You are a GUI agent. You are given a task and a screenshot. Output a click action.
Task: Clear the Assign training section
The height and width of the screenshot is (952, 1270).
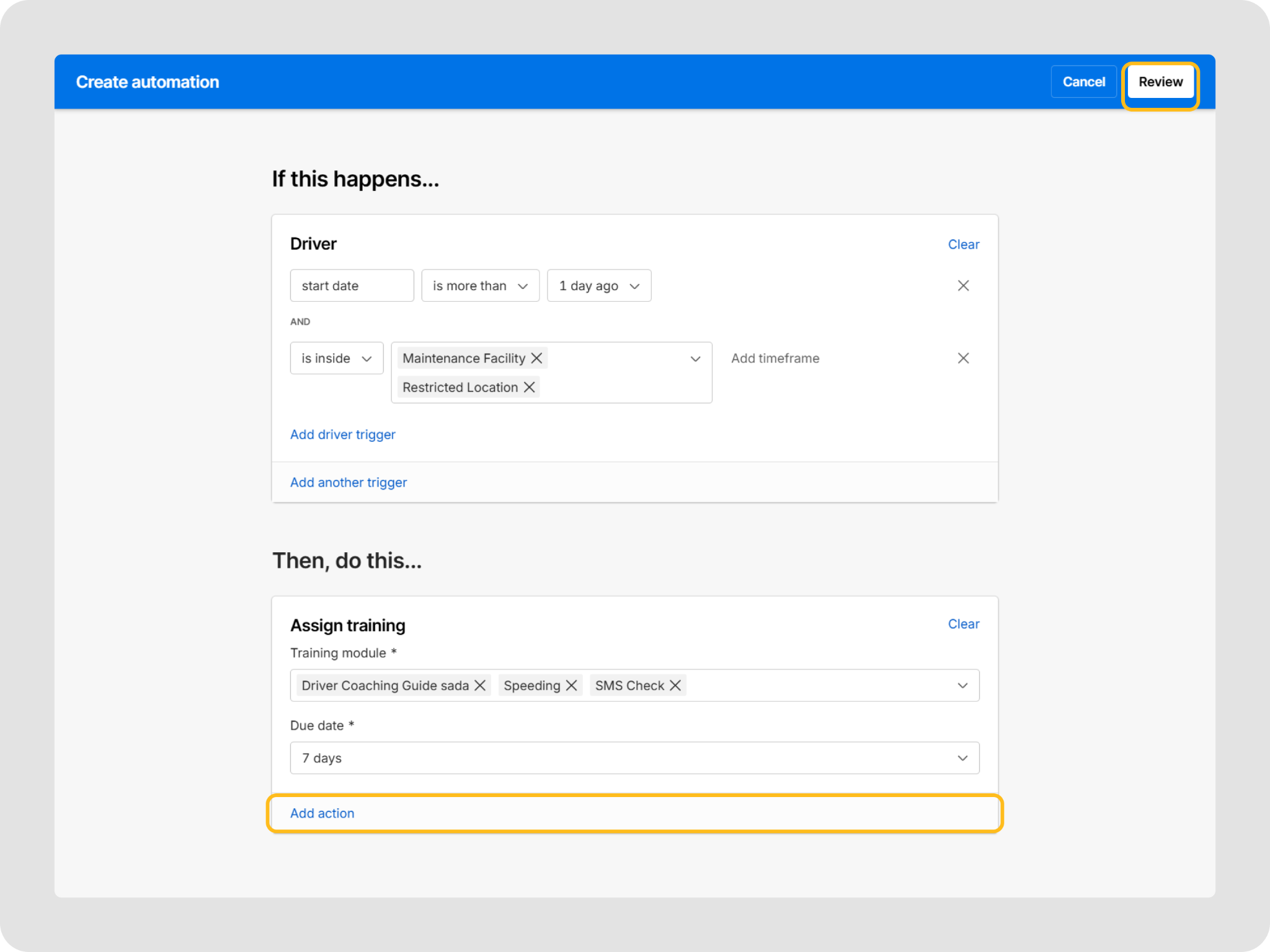coord(963,624)
